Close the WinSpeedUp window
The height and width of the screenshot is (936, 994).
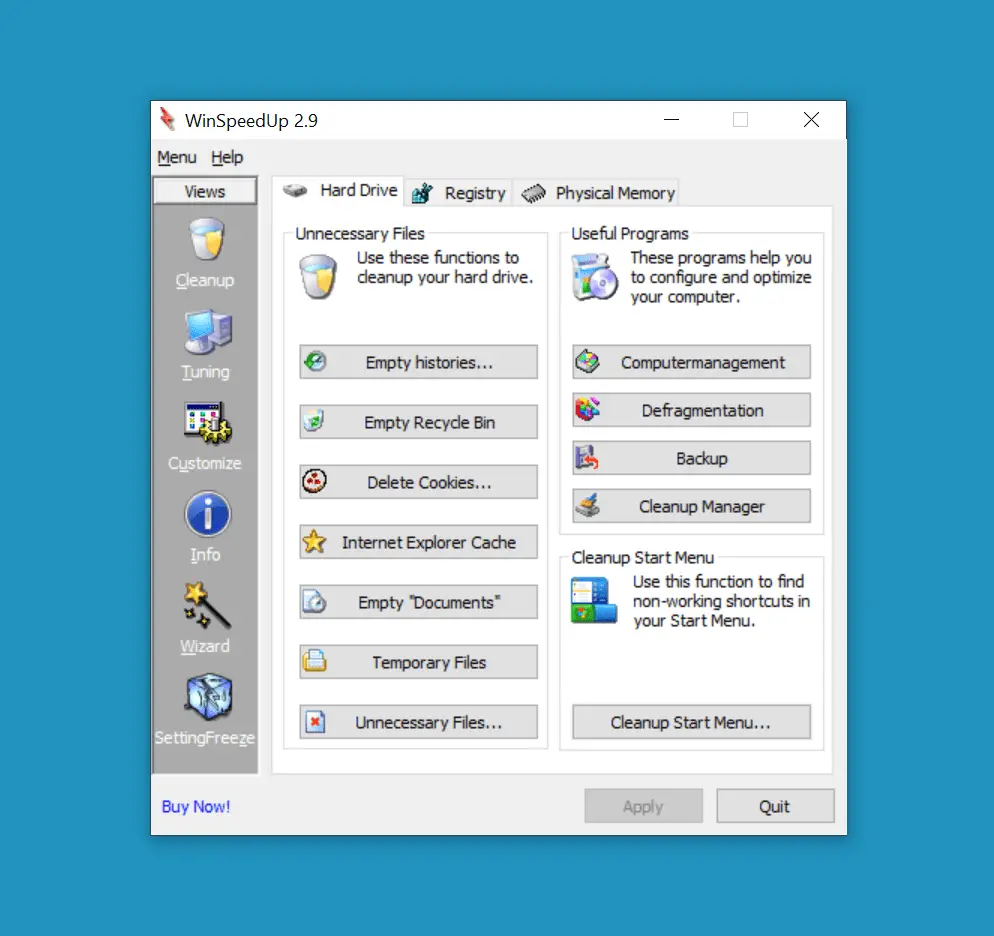tap(811, 119)
